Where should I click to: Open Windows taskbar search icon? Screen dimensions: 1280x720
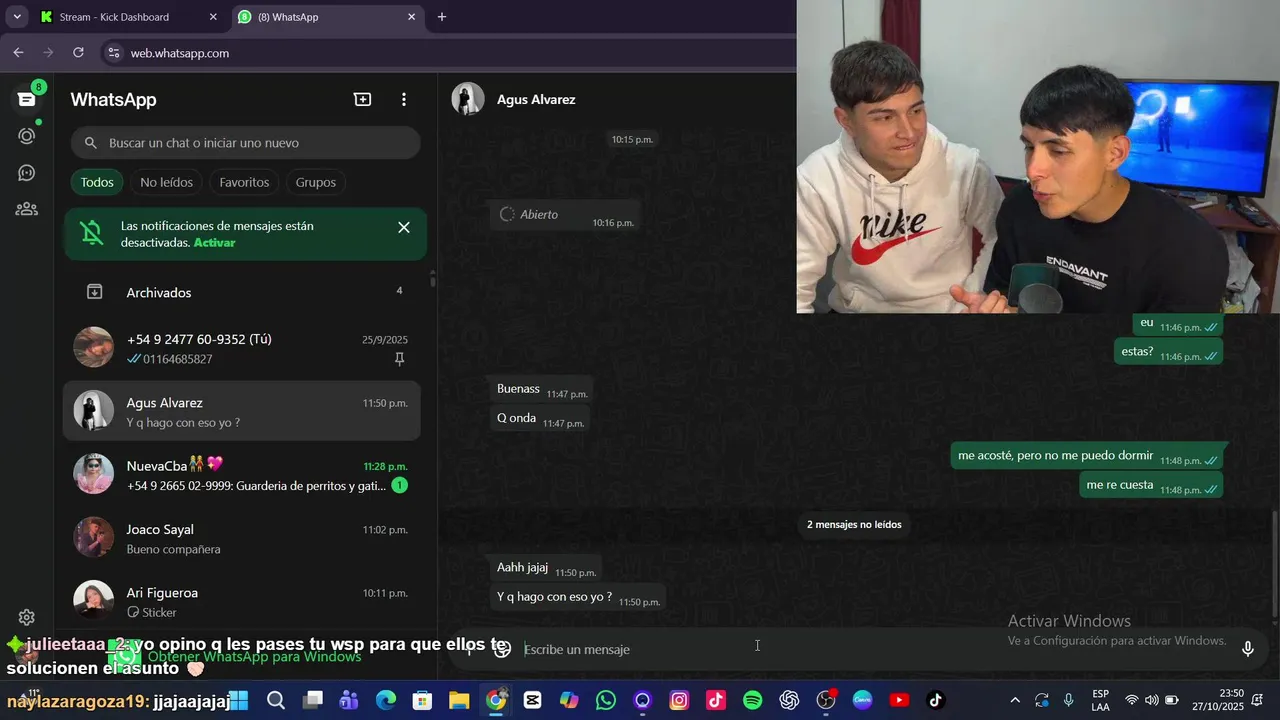[x=276, y=700]
